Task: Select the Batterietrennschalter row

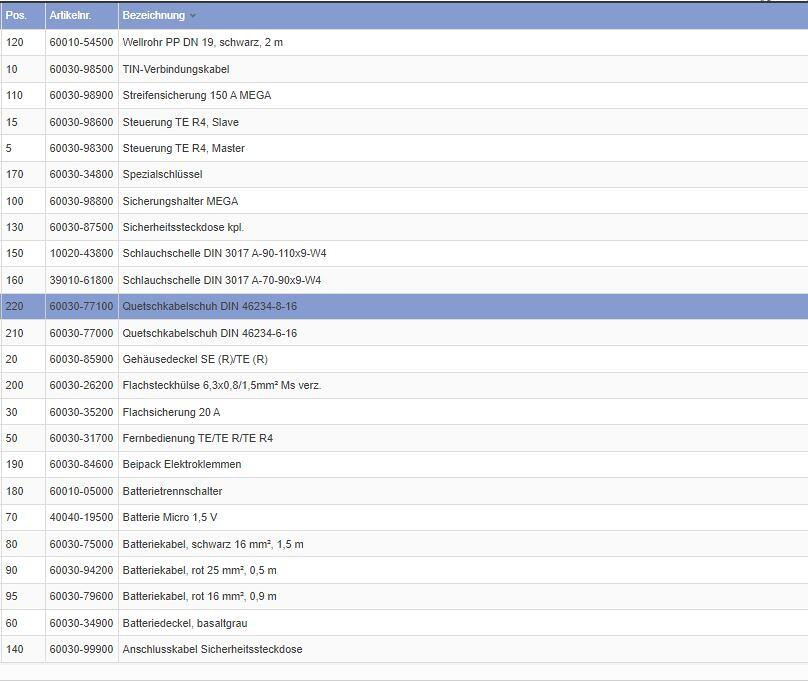Action: click(172, 491)
